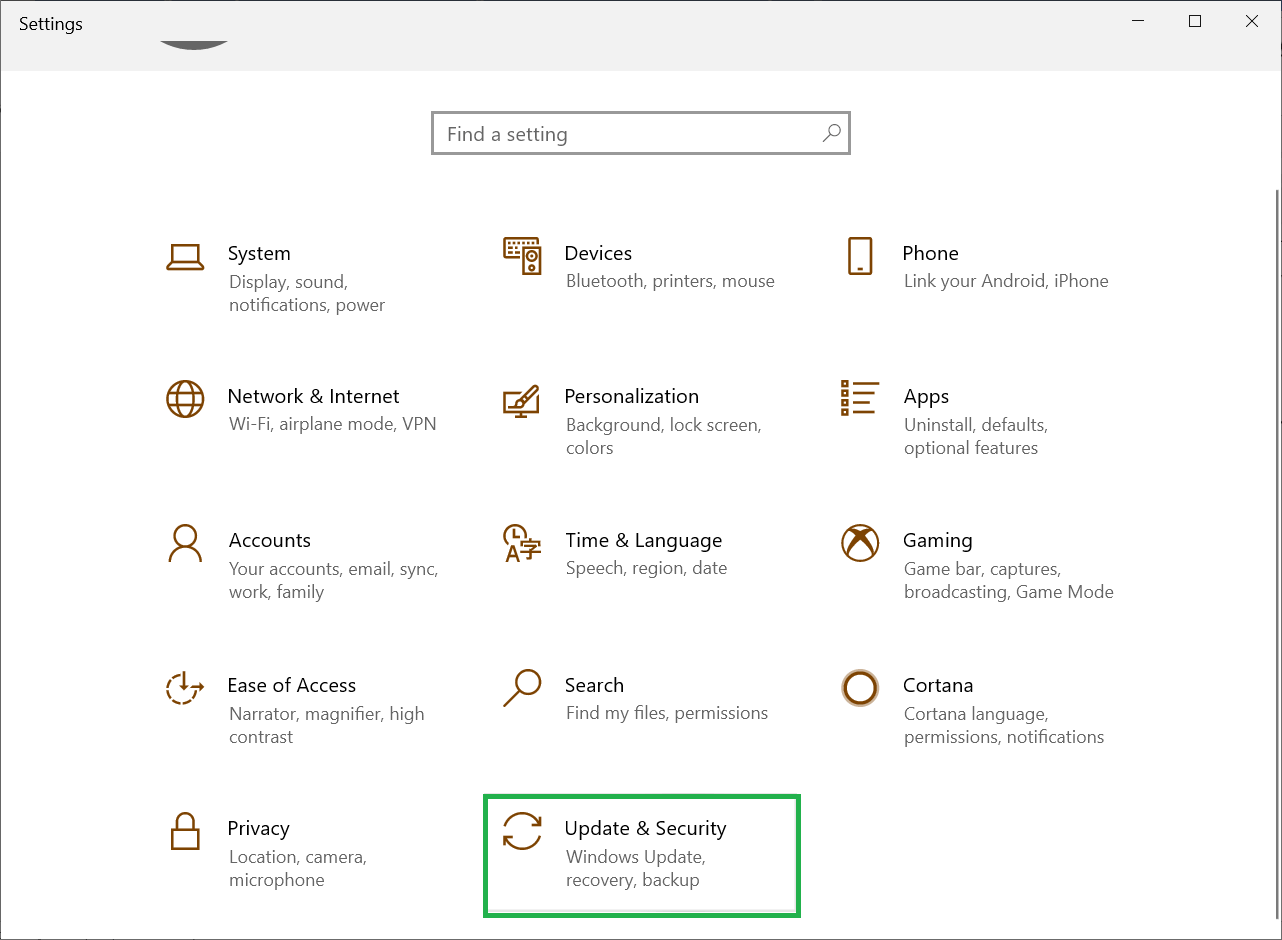Go to Devices settings heading
Screen dimensions: 1282x940
click(598, 253)
